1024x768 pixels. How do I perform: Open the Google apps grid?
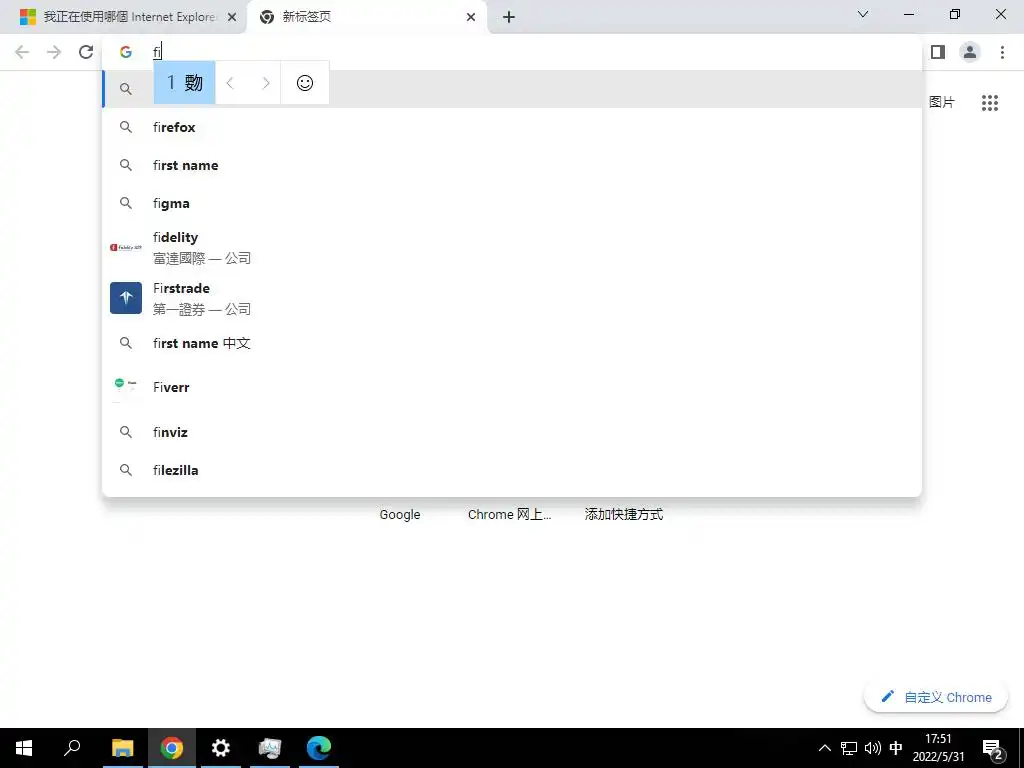[990, 103]
